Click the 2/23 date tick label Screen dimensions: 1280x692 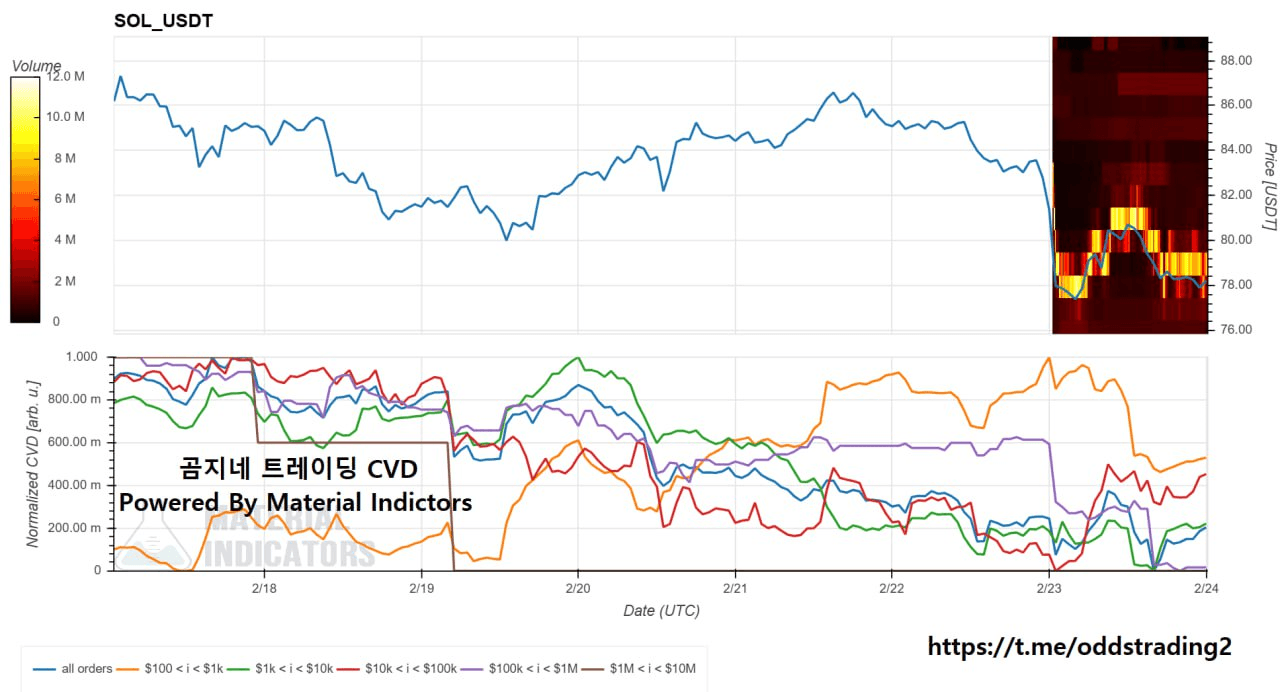[1049, 589]
